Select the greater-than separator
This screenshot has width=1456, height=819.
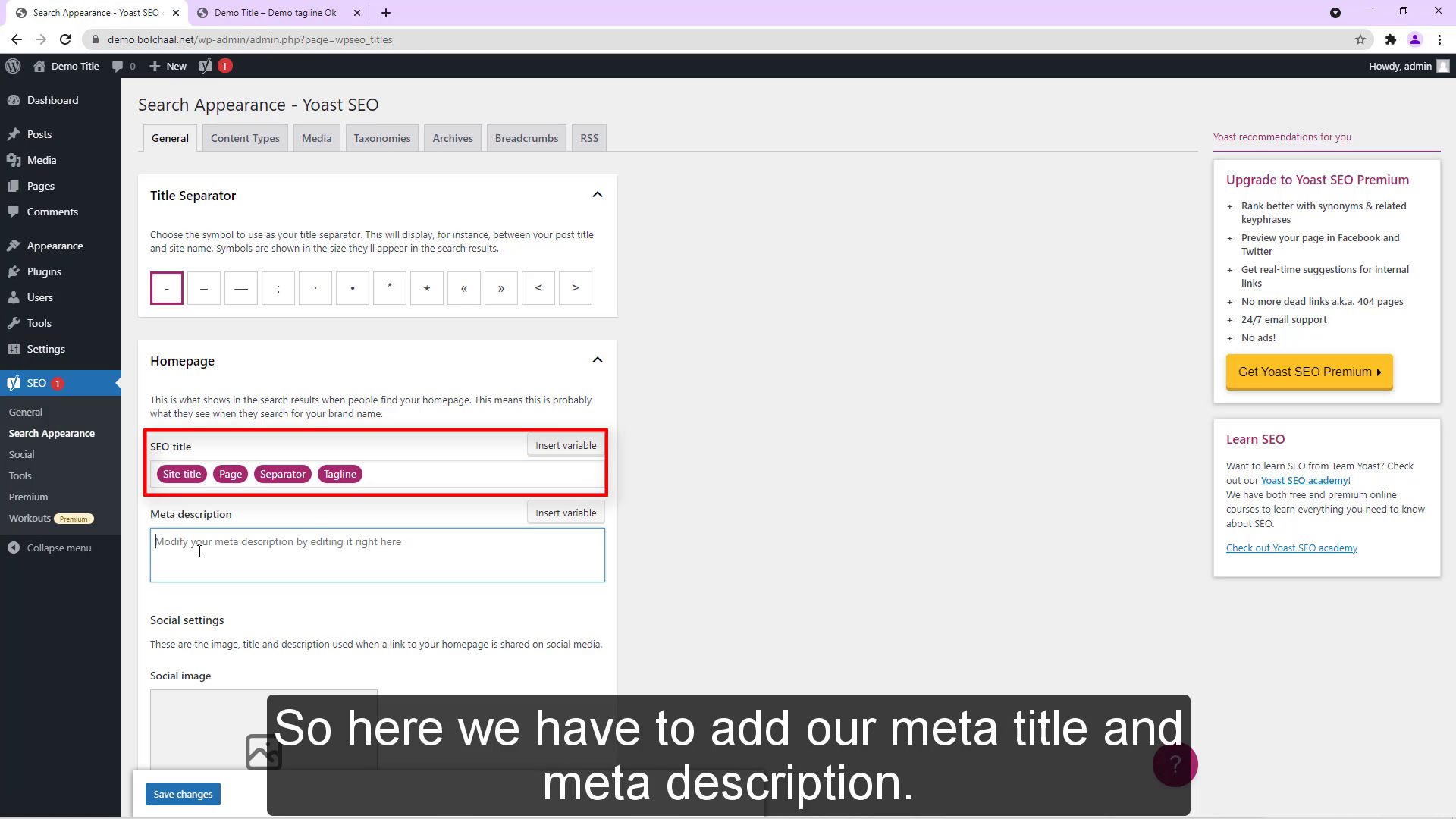576,288
